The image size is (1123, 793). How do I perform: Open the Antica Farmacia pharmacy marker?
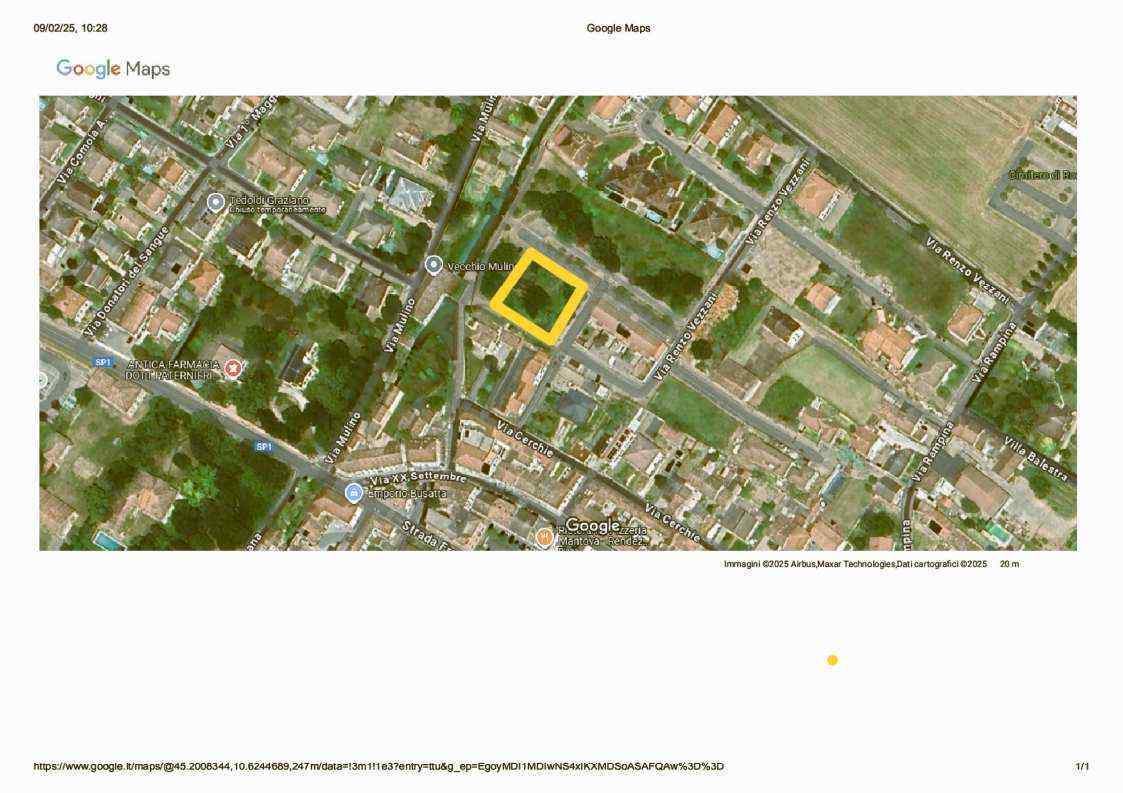(x=233, y=369)
